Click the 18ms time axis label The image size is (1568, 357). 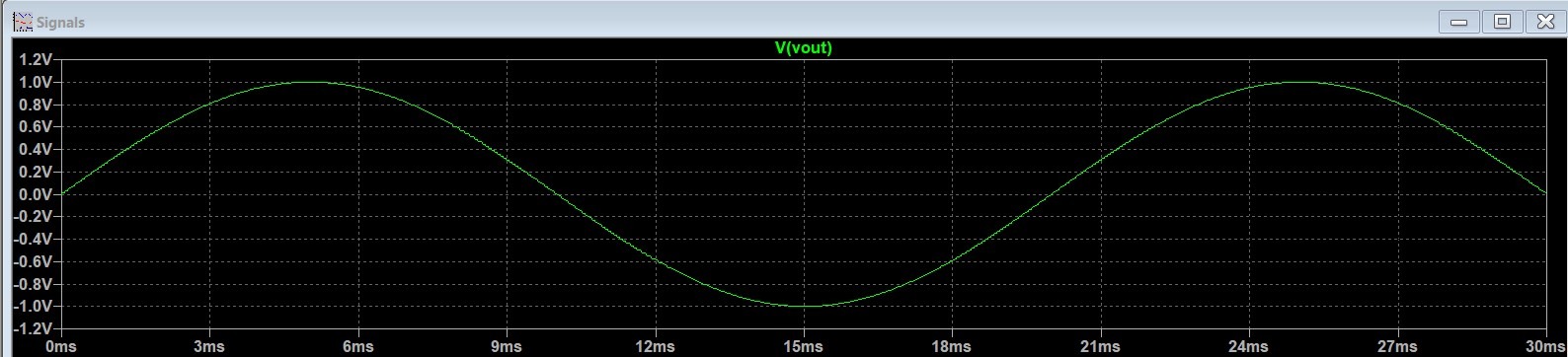pos(952,347)
